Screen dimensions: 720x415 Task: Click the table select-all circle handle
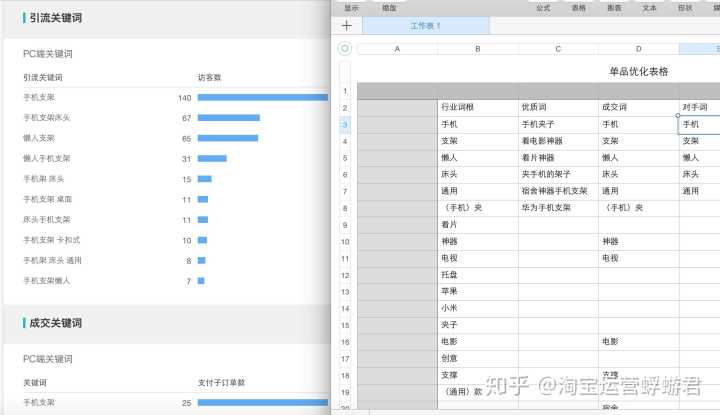click(345, 48)
